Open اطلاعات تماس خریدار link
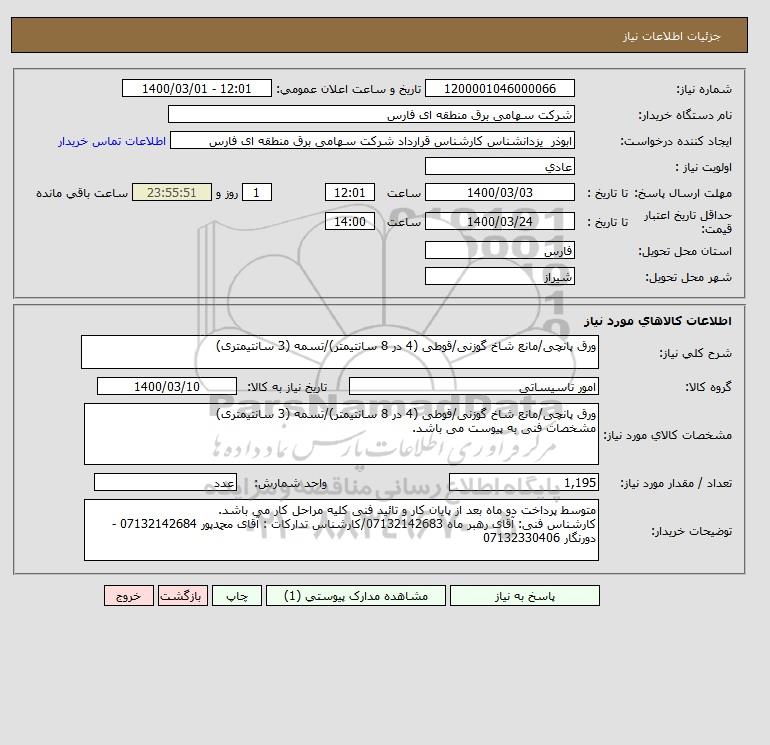The height and width of the screenshot is (745, 770). [112, 141]
